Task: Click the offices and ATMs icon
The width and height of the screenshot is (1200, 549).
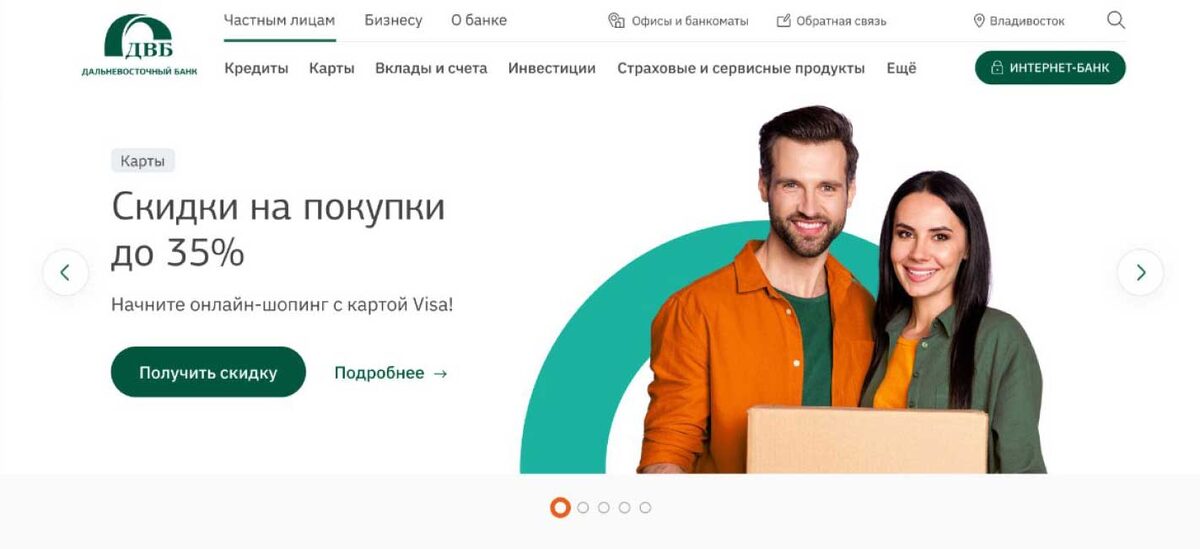Action: [616, 20]
